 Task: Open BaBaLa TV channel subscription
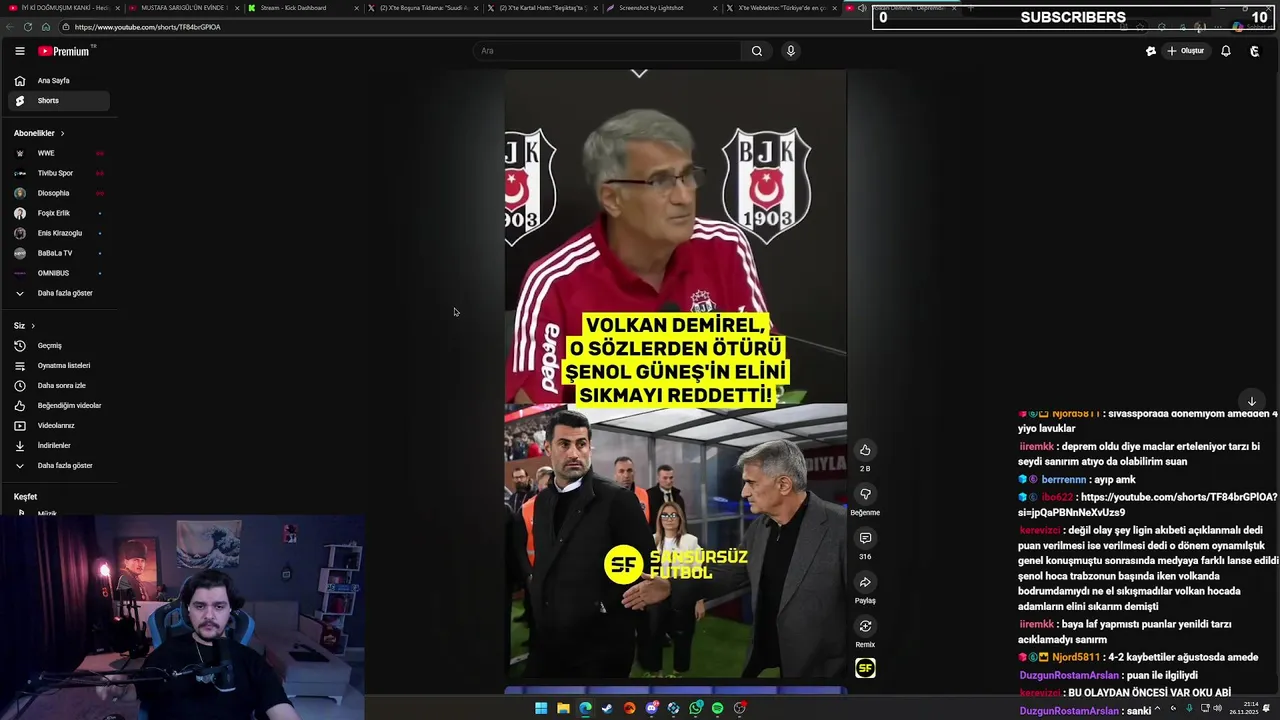[59, 253]
